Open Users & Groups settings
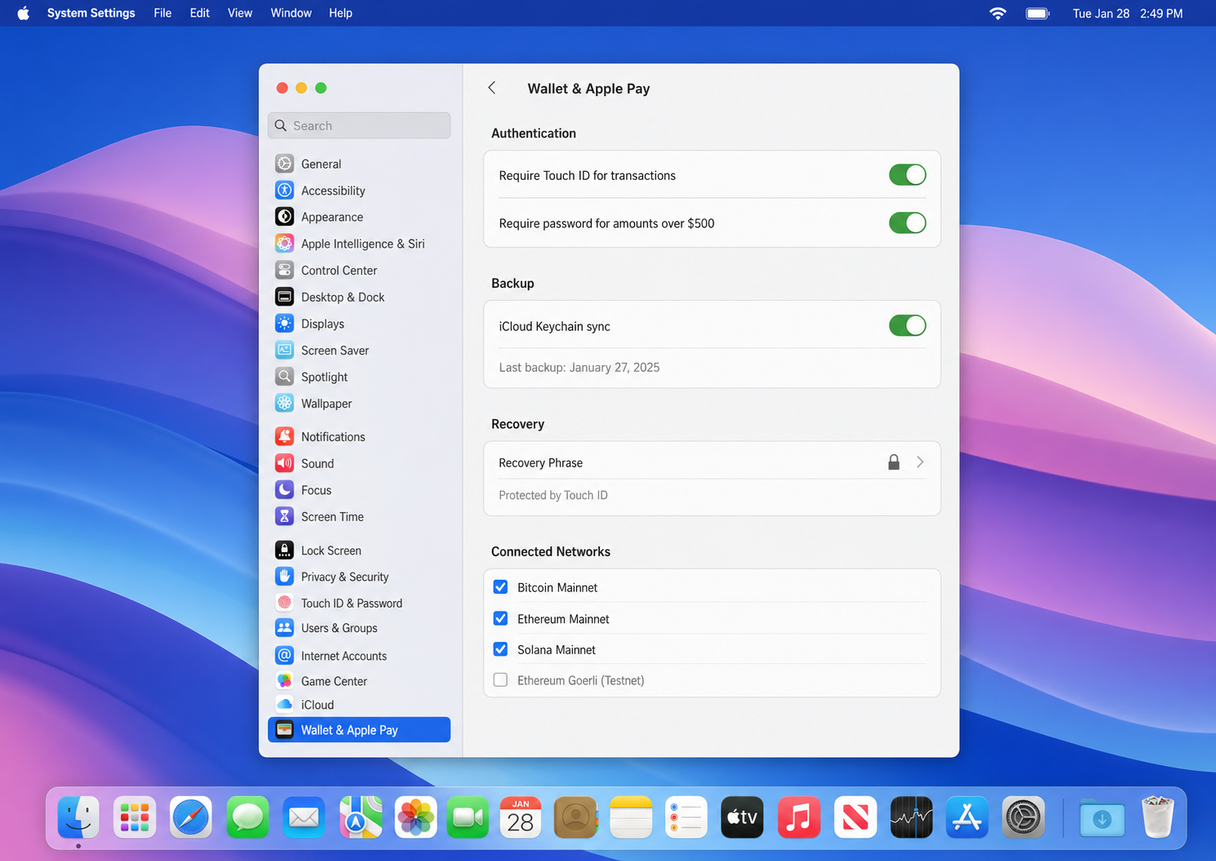Screen dimensions: 1216x861 coord(359,628)
